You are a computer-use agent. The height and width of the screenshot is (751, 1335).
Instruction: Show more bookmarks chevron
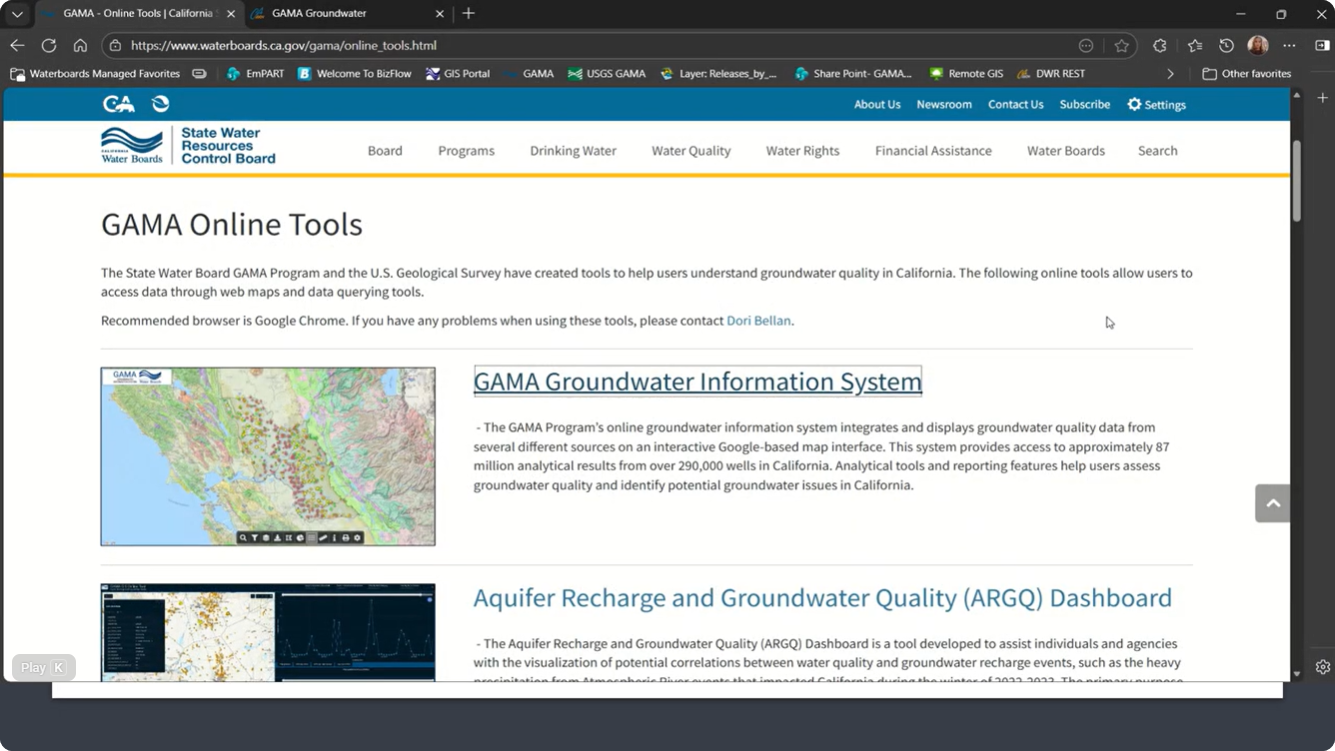coord(1170,73)
